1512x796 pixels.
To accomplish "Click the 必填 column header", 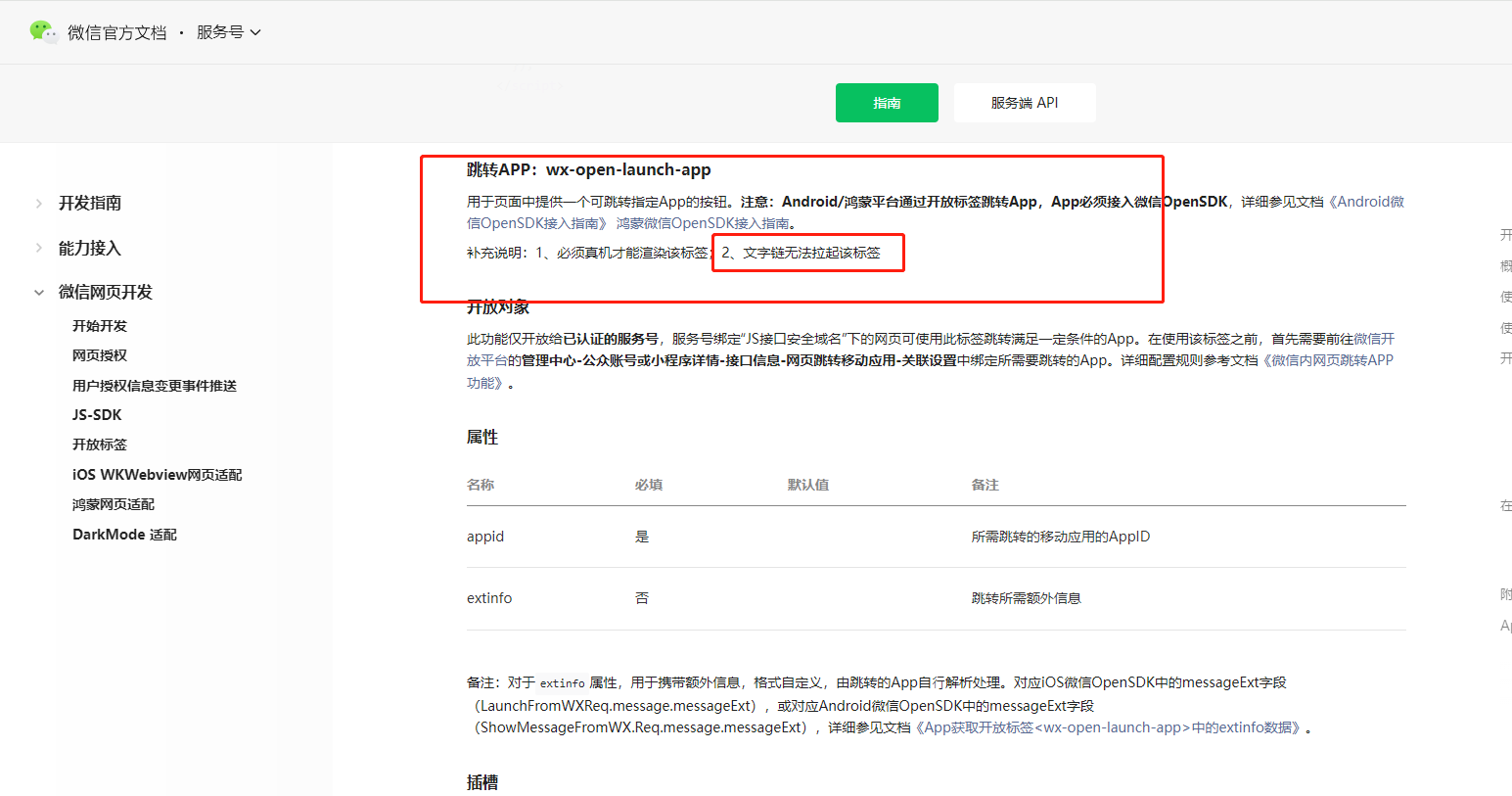I will (x=649, y=485).
